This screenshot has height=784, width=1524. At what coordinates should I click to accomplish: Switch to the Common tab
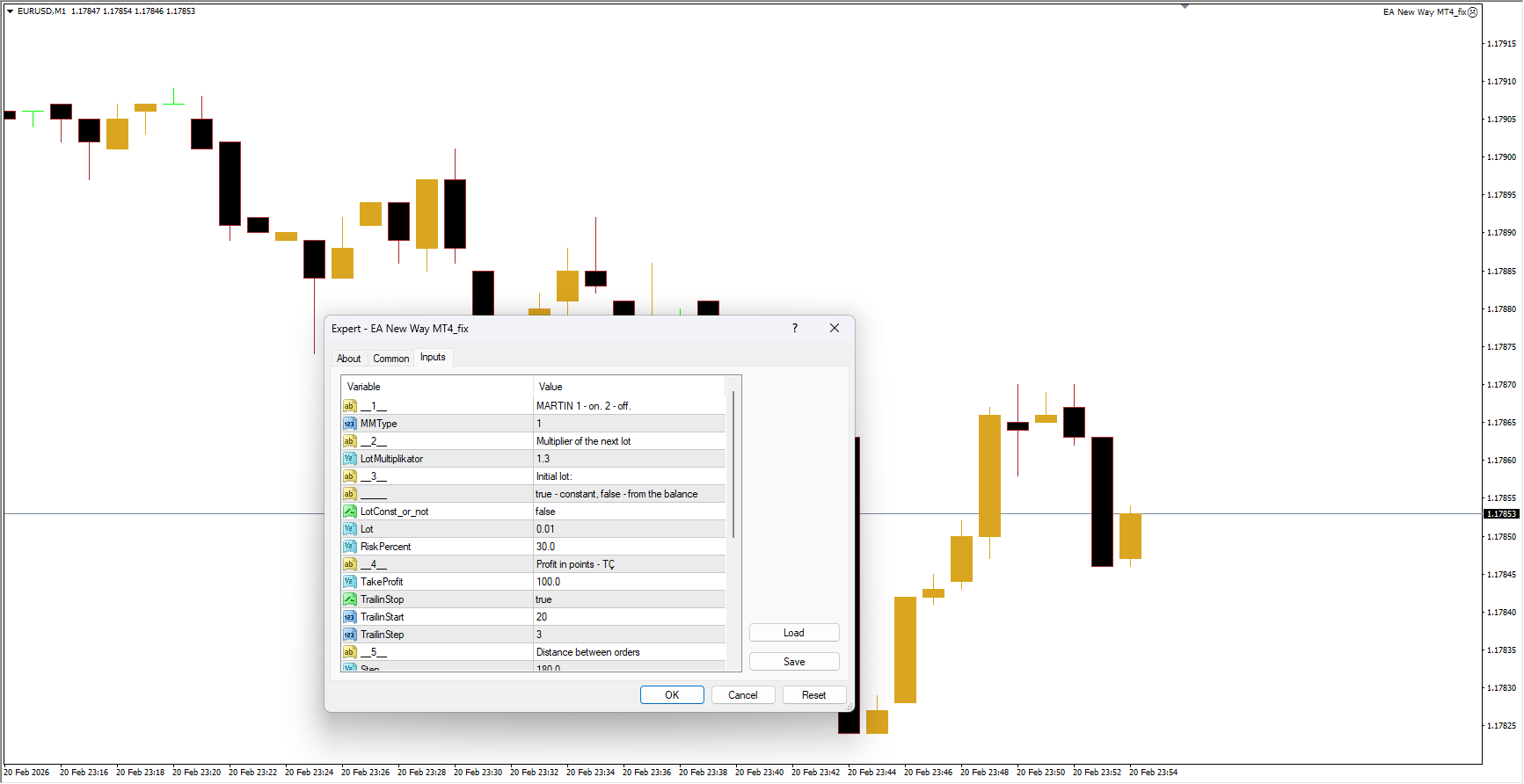[x=390, y=359]
